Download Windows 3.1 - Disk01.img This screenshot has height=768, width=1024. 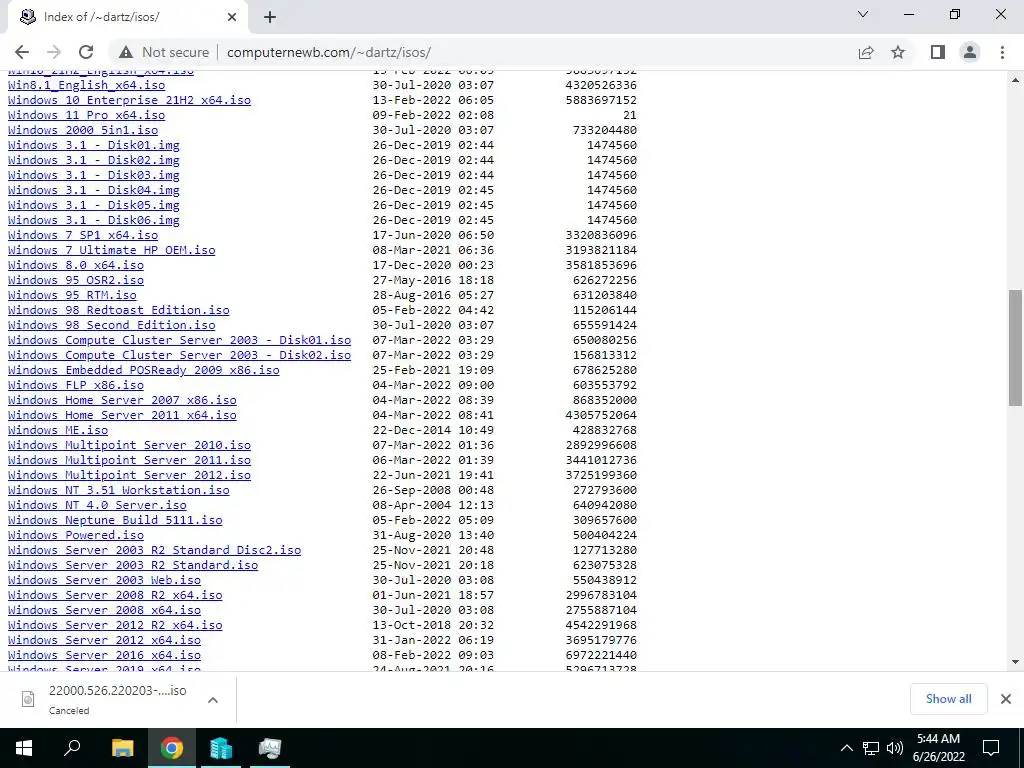93,145
